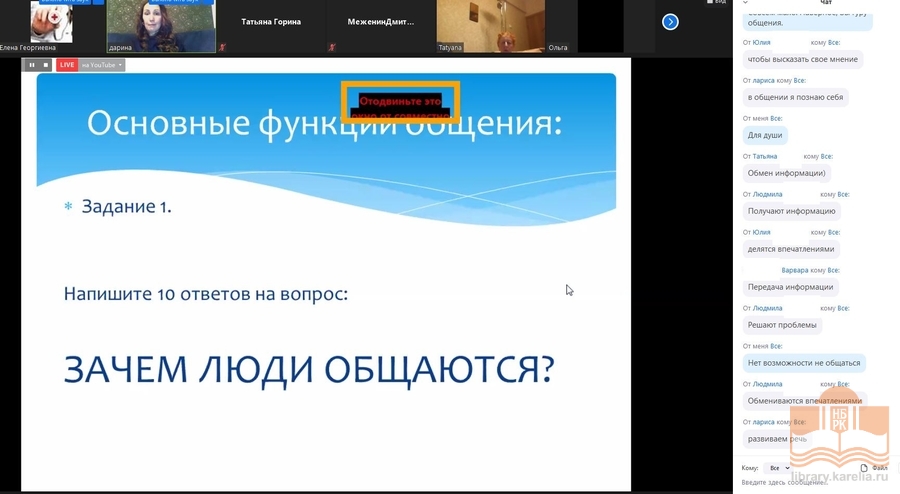Click chat message 'Нет возможности не общаться'
900x494 pixels.
coord(804,363)
